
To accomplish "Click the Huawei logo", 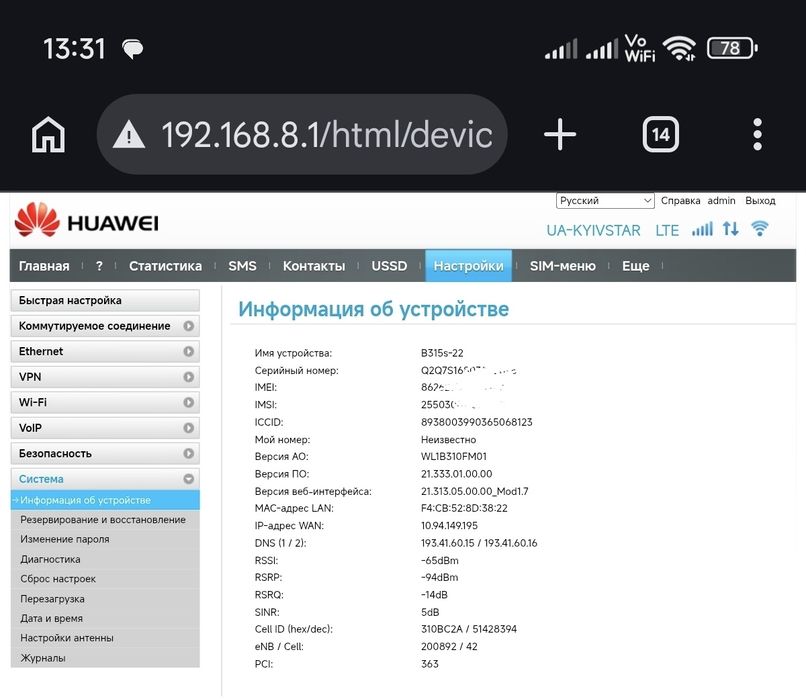I will click(x=86, y=221).
